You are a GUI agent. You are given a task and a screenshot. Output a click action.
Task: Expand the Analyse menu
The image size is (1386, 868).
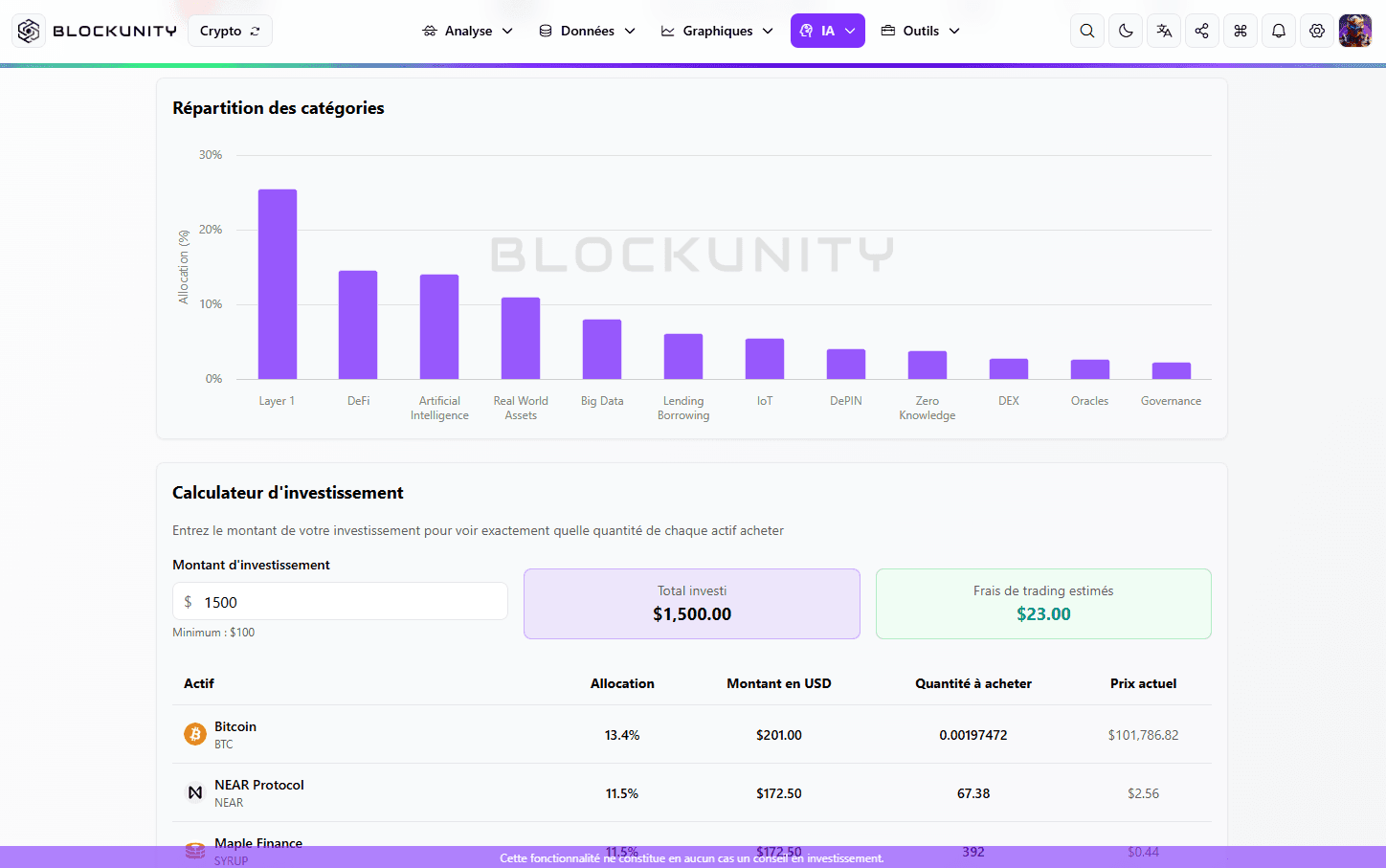(468, 31)
